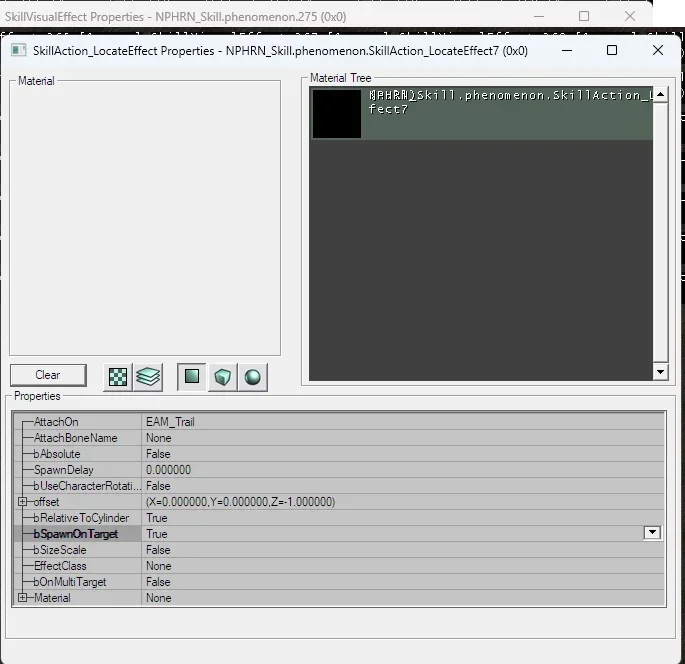Click the False value of bAbsolute
The height and width of the screenshot is (664, 685).
[x=158, y=454]
